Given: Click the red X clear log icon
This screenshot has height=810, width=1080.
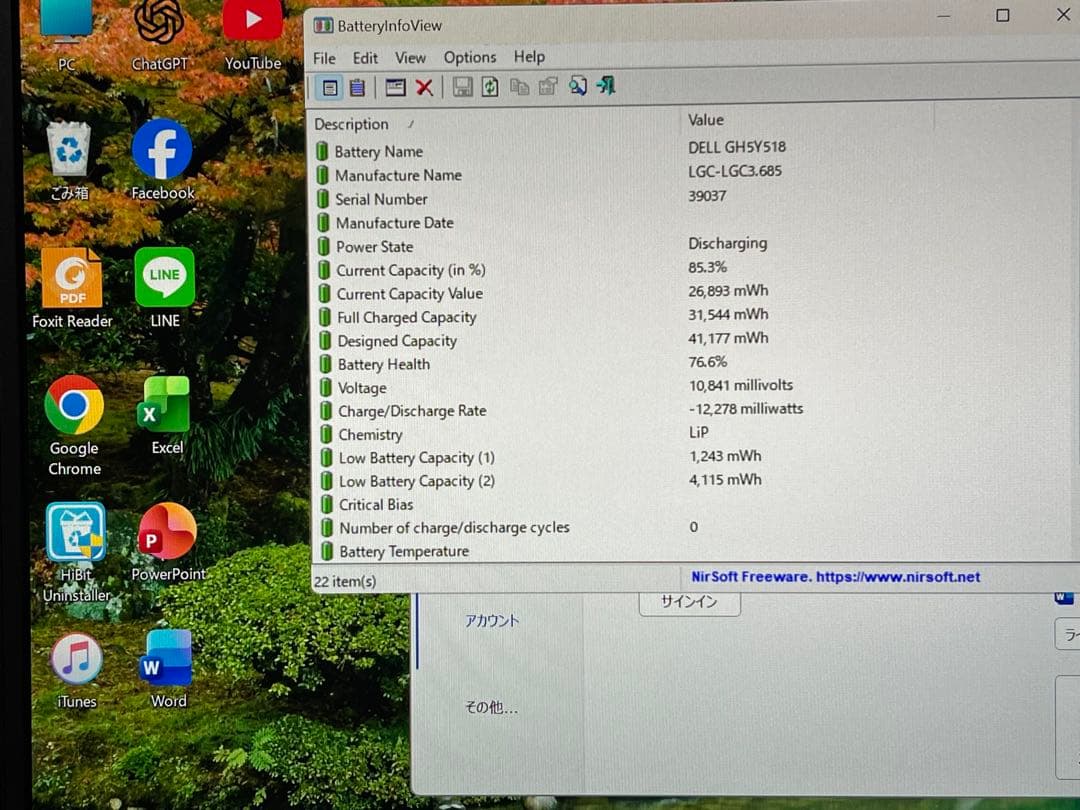Looking at the screenshot, I should point(424,87).
